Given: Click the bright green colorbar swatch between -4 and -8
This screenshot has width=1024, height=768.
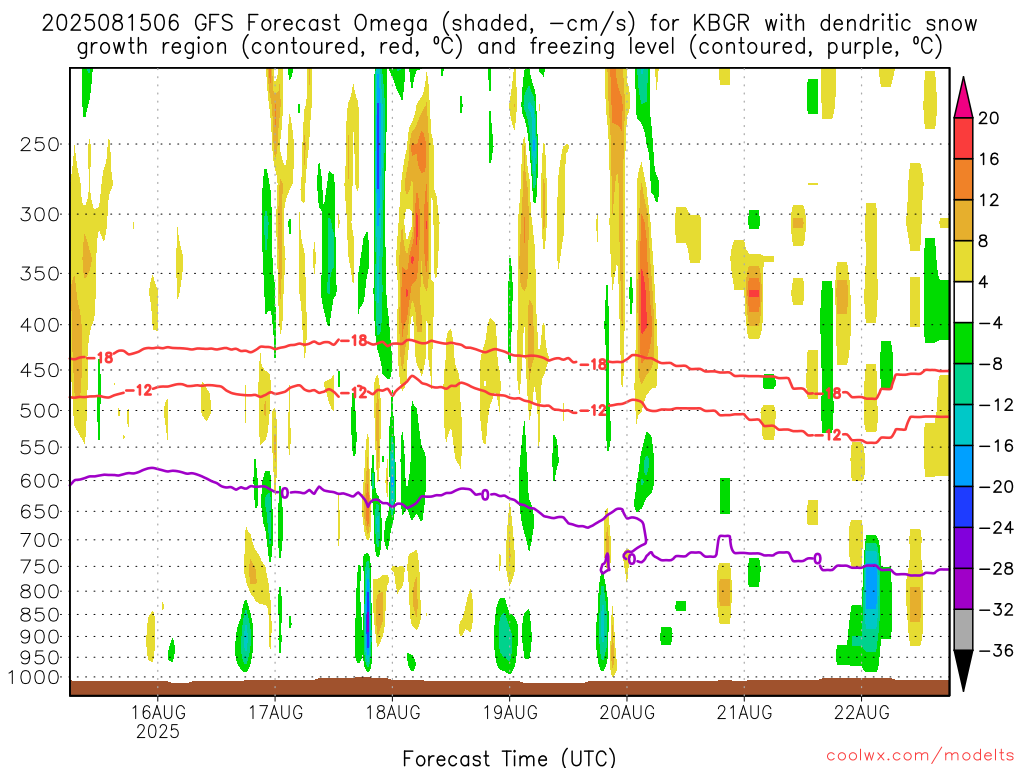Looking at the screenshot, I should (x=963, y=343).
